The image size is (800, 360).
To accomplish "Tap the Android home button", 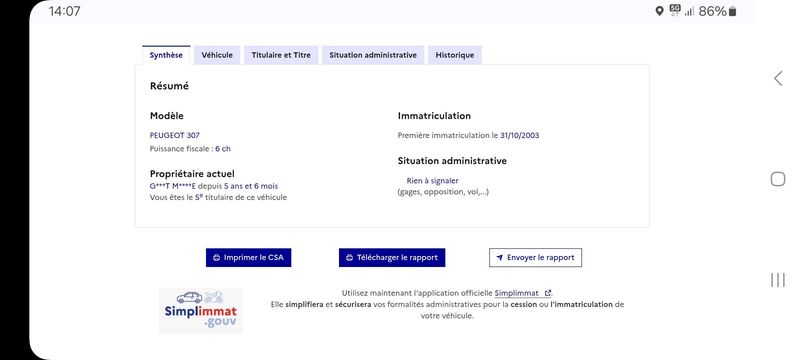I will [x=778, y=179].
